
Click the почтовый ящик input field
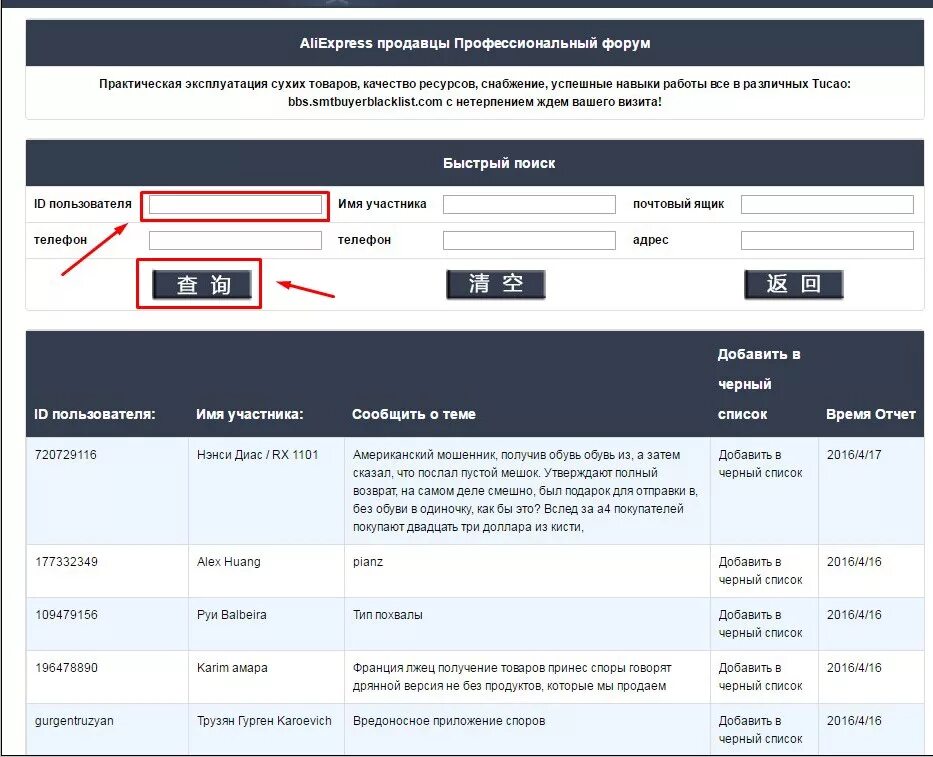click(827, 205)
